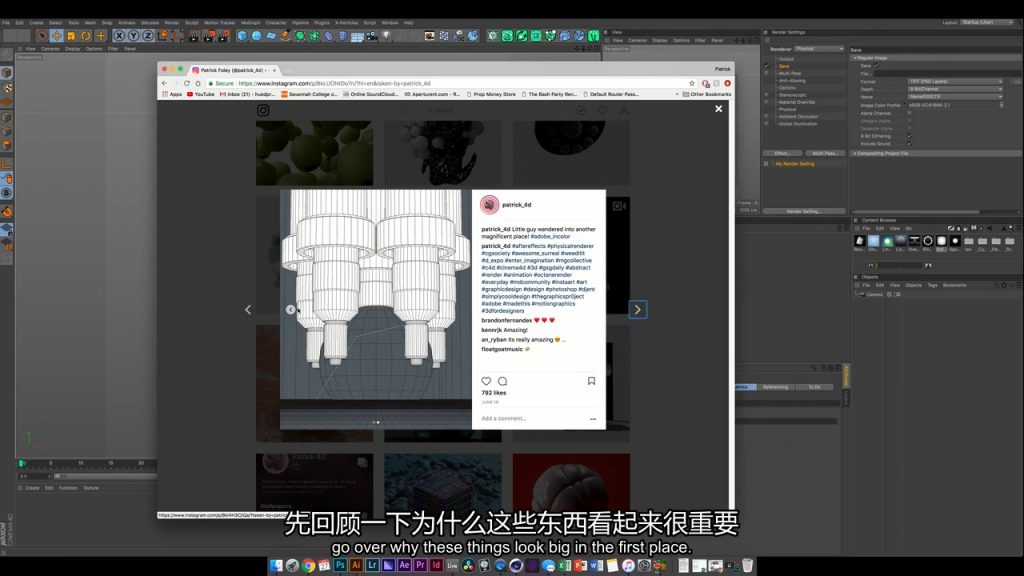Image resolution: width=1024 pixels, height=576 pixels.
Task: Open the Apps bookmark shortcut
Action: pyautogui.click(x=172, y=94)
